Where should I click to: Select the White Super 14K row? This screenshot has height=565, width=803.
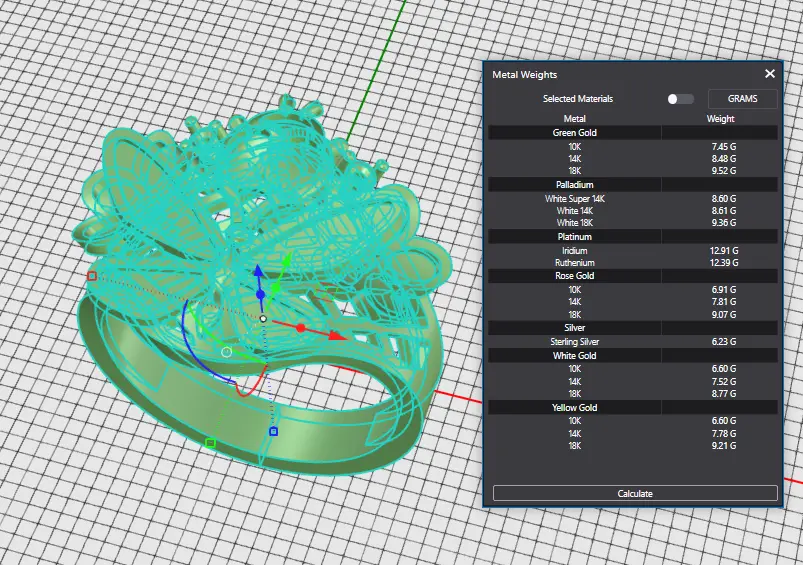633,199
